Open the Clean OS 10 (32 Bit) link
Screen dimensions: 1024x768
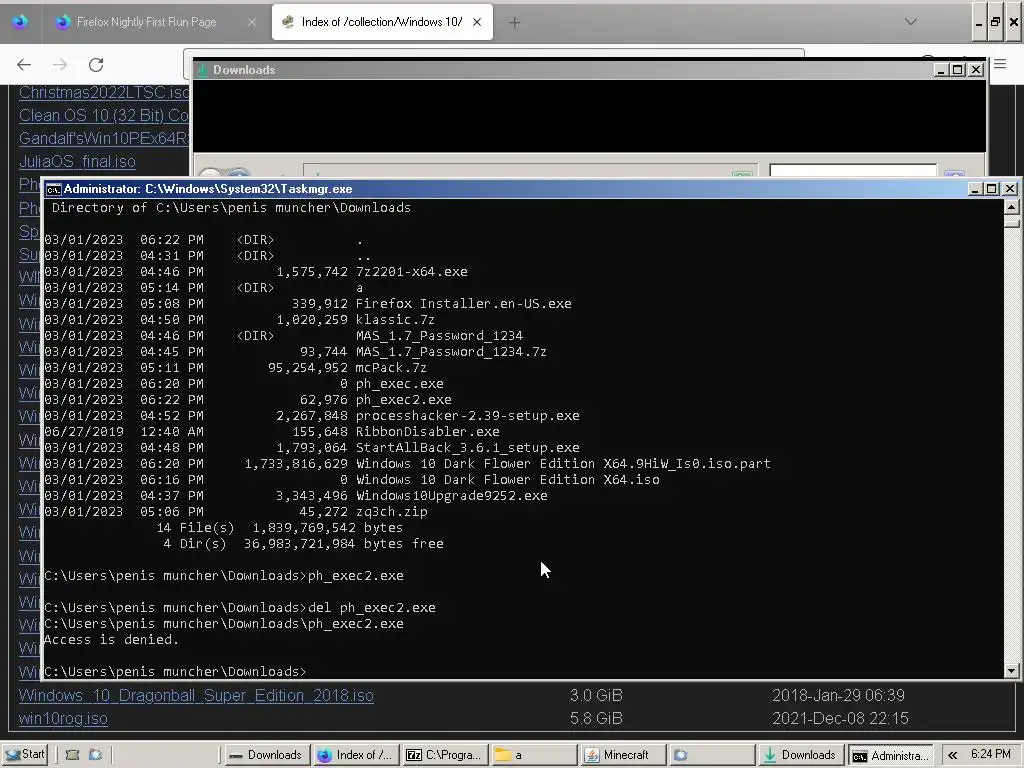104,116
